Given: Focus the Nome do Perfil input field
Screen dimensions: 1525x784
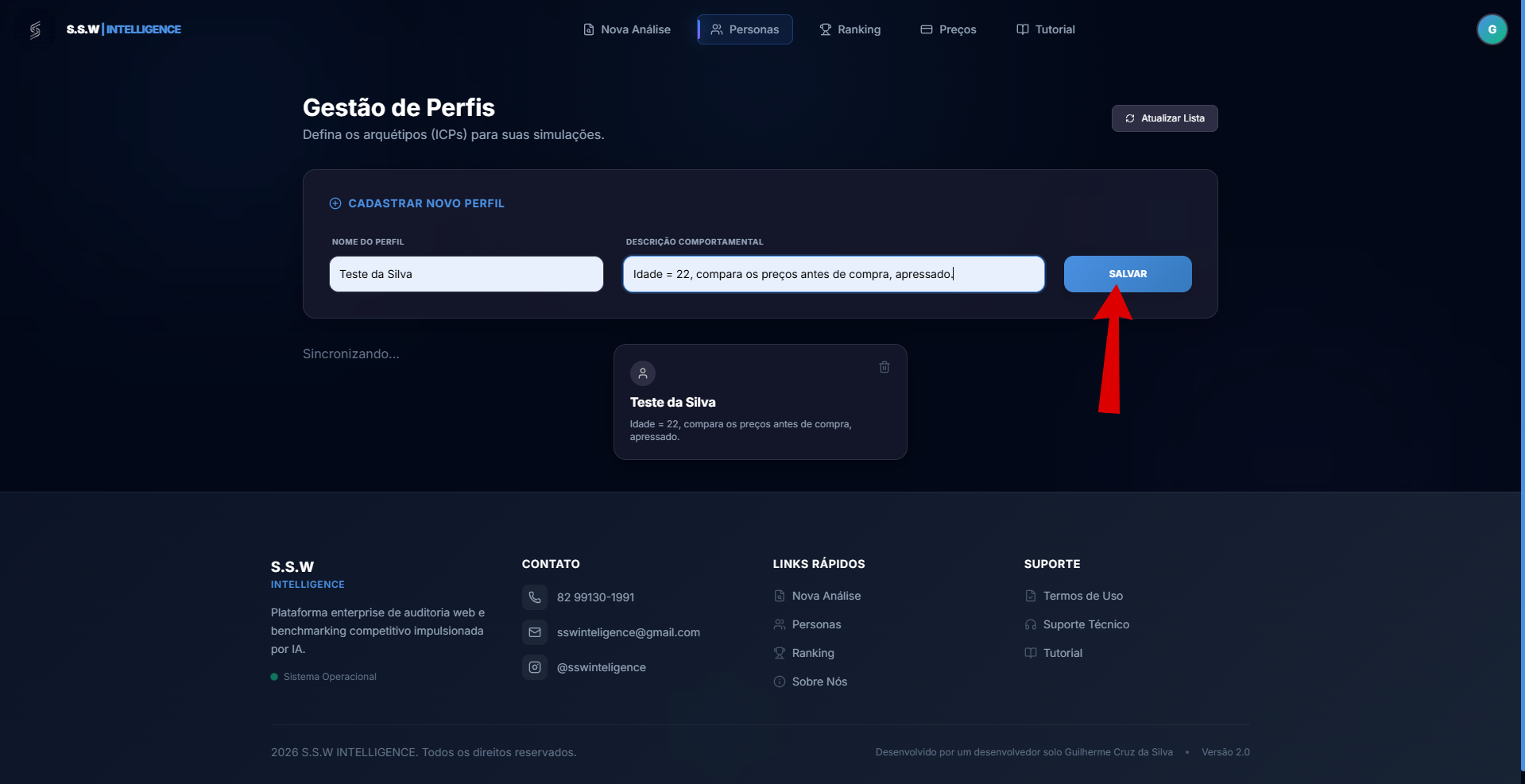Looking at the screenshot, I should coord(466,274).
